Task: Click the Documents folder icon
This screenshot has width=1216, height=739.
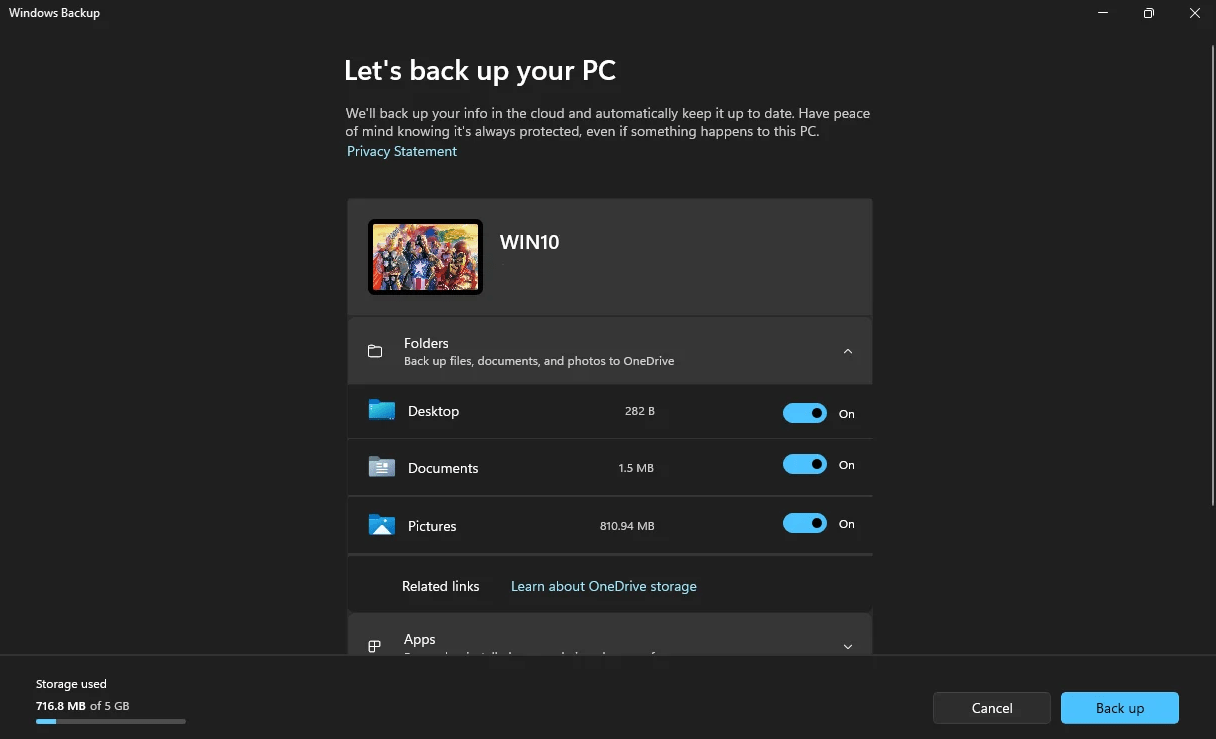Action: pyautogui.click(x=381, y=467)
